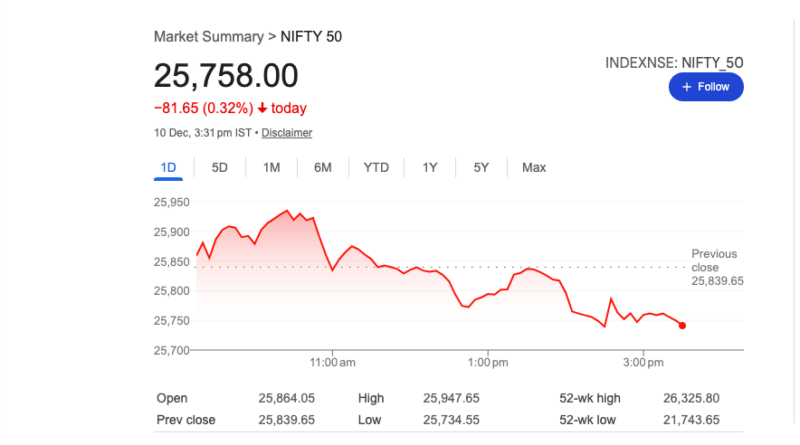Image resolution: width=800 pixels, height=445 pixels.
Task: Switch the chart to 6M
Action: tap(322, 167)
